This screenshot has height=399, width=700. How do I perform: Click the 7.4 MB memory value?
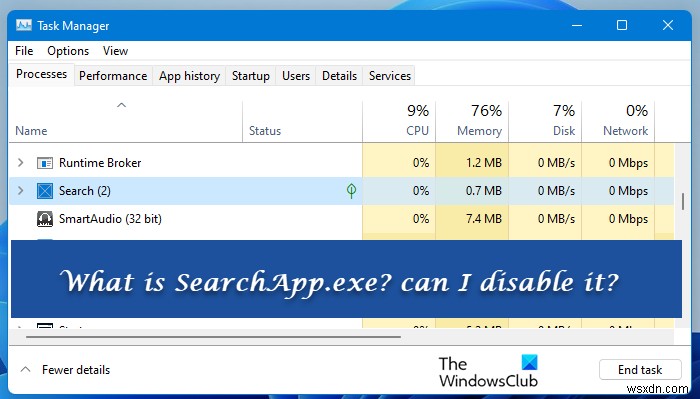pos(484,219)
